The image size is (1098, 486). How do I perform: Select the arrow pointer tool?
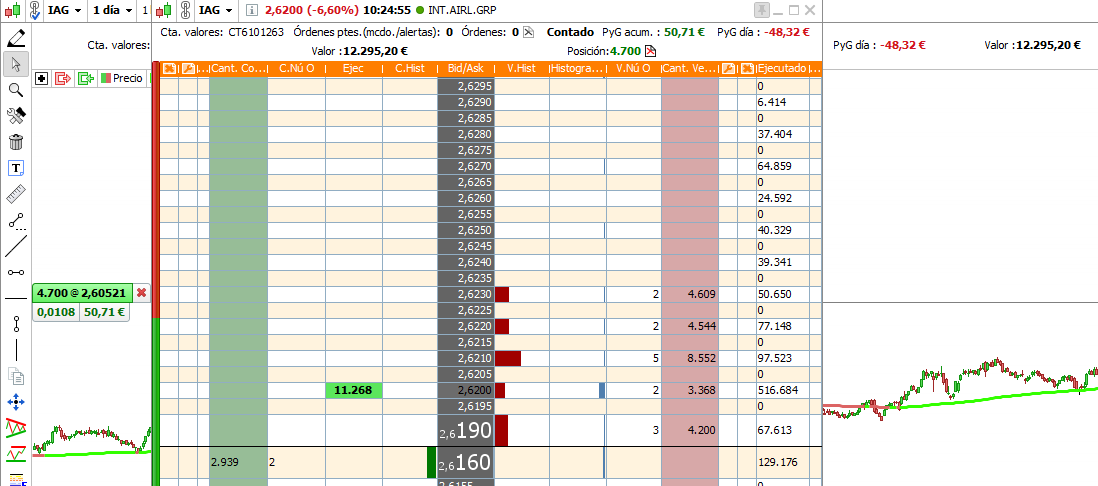(x=16, y=64)
